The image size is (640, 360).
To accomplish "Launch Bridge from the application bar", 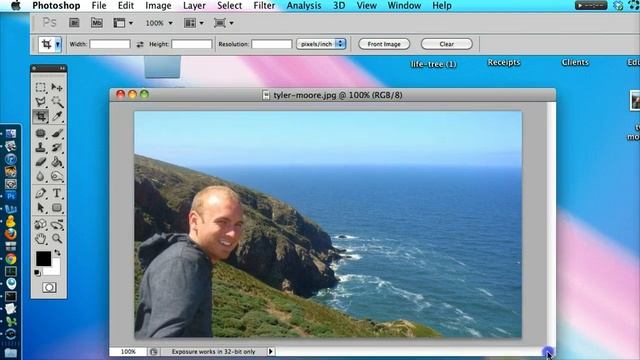I will [74, 23].
